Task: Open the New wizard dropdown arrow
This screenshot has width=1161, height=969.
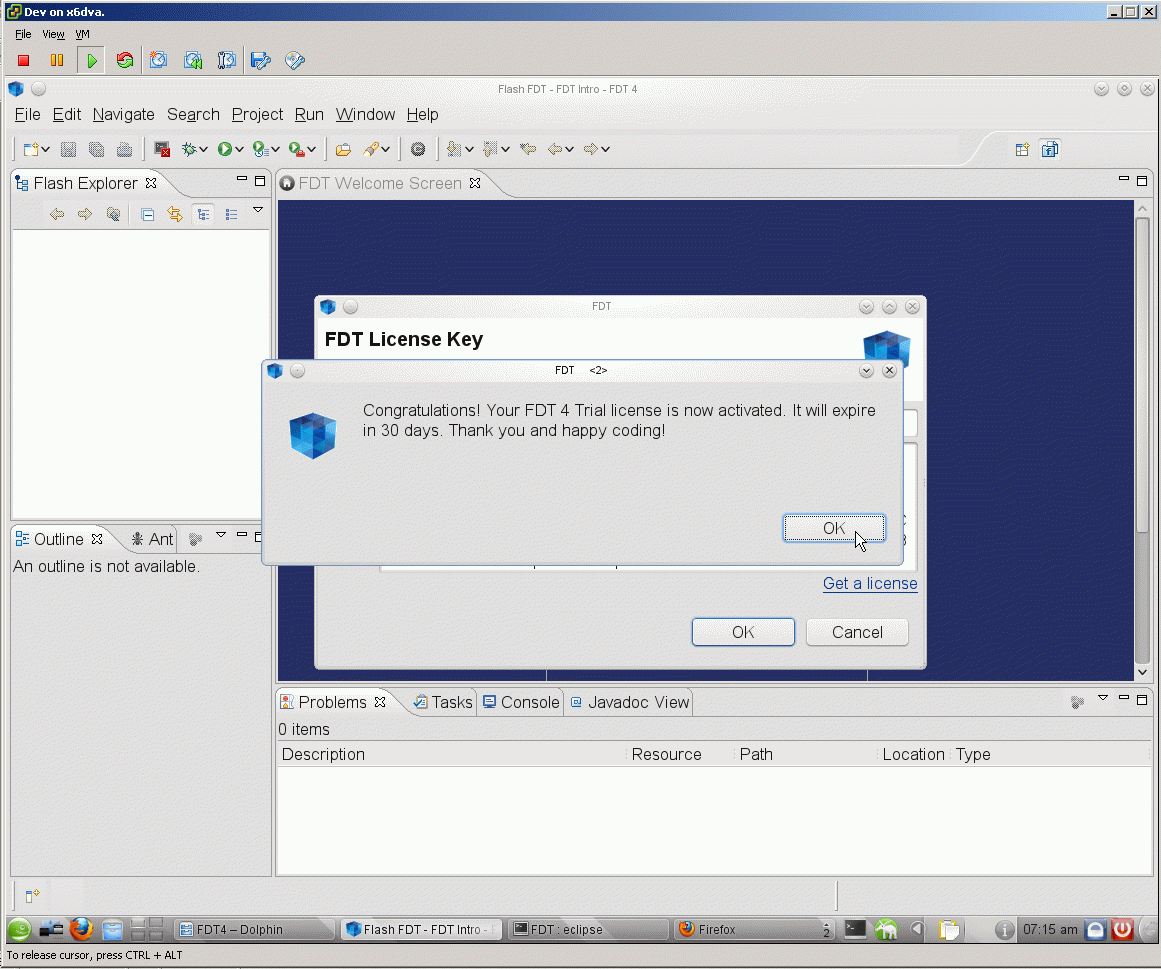Action: click(45, 150)
